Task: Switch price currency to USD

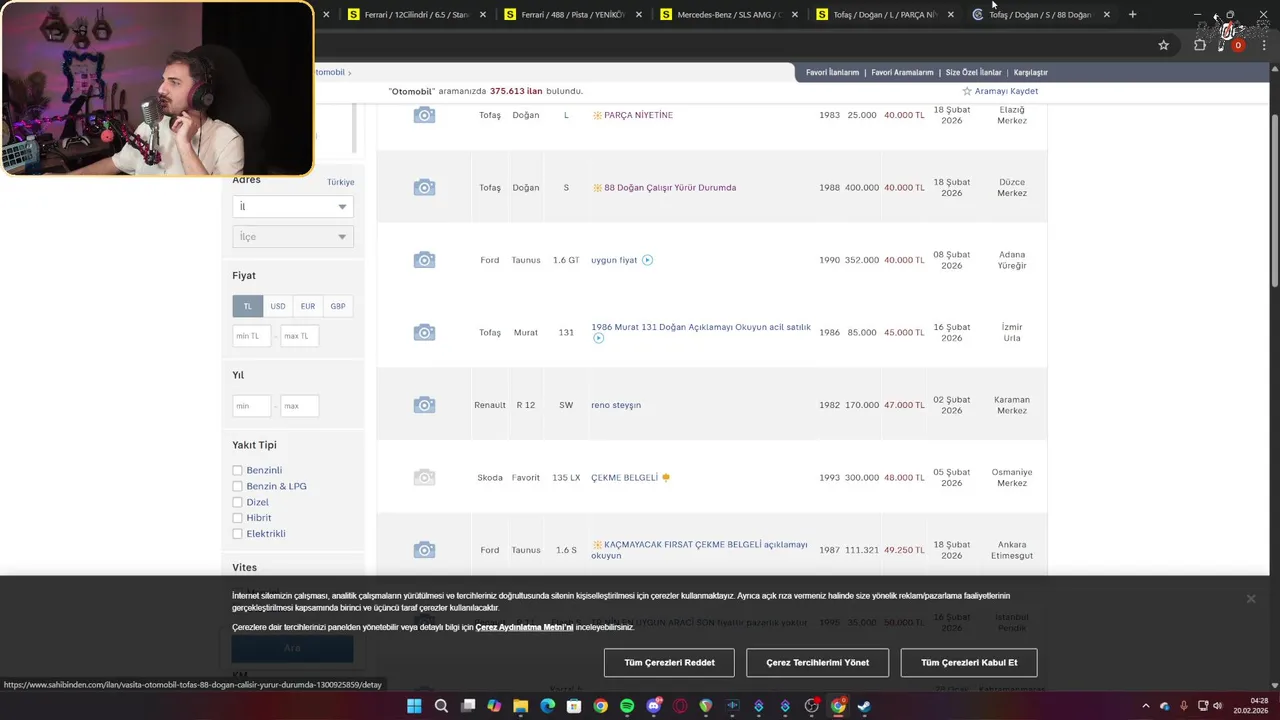Action: tap(278, 306)
